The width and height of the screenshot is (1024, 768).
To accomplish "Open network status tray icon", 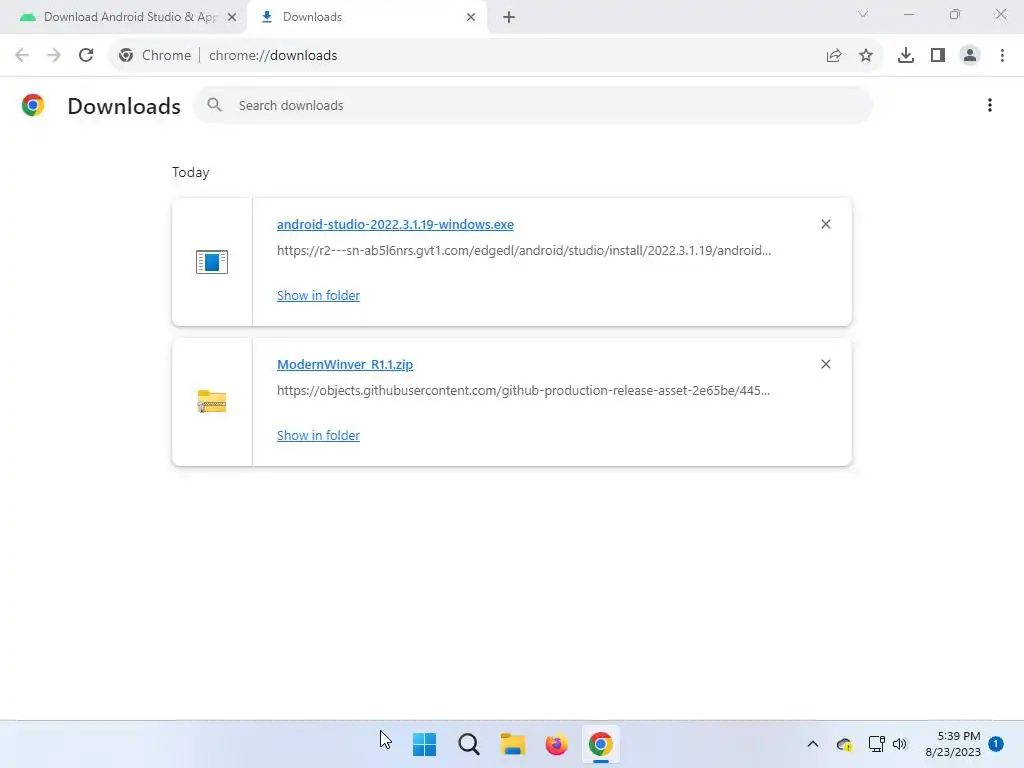I will tap(876, 744).
